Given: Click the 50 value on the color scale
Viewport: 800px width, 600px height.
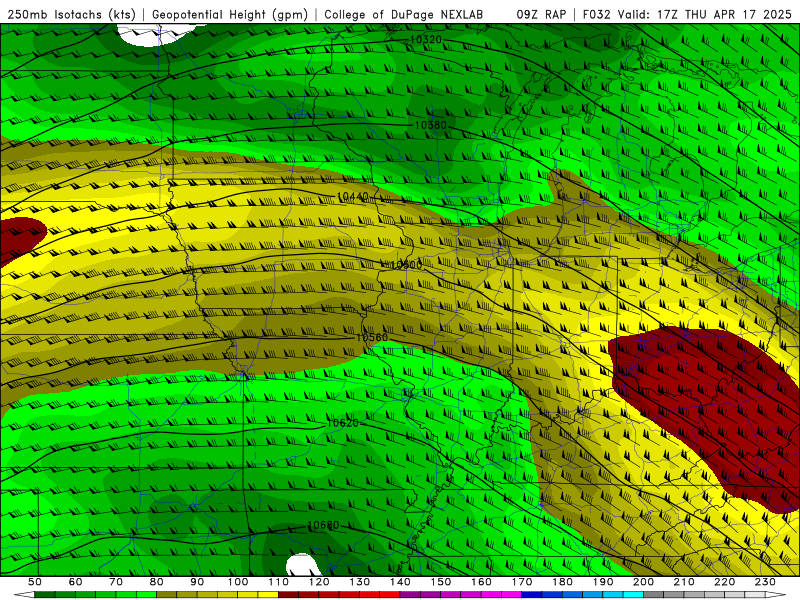Looking at the screenshot, I should click(35, 582).
